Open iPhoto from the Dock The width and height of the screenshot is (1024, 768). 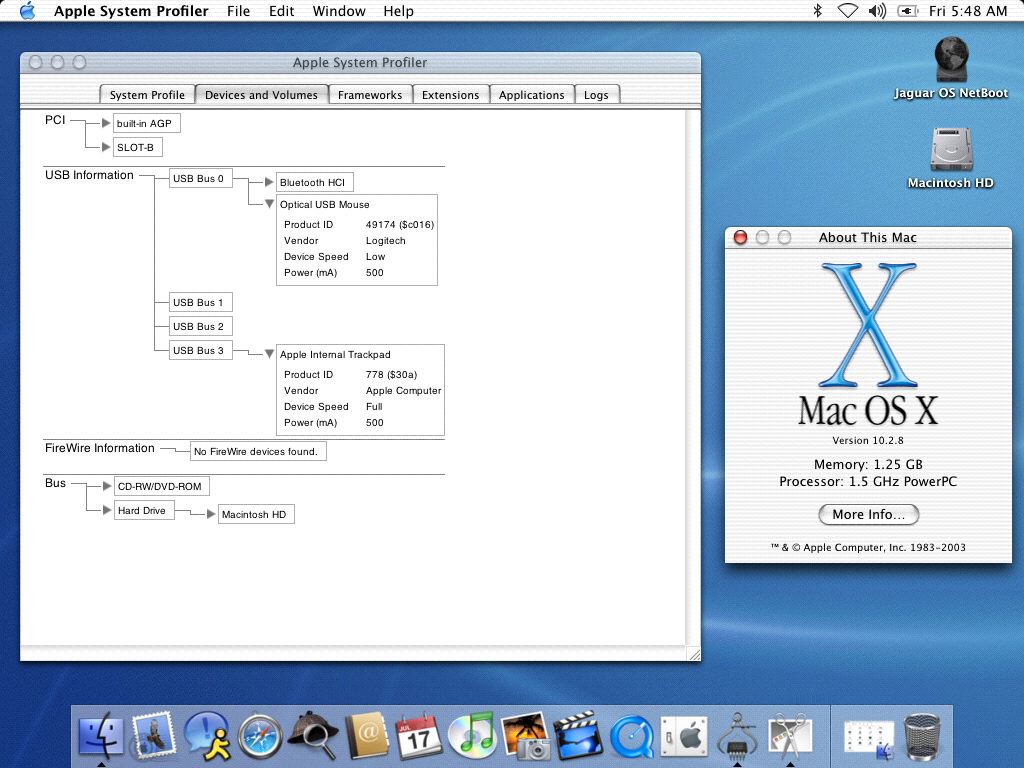(x=525, y=736)
